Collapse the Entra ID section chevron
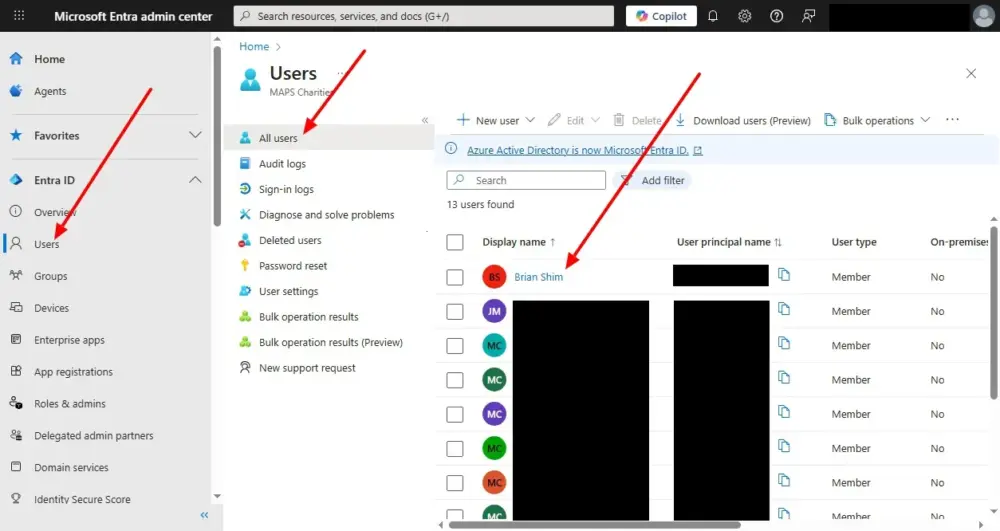The height and width of the screenshot is (531, 1000). tap(195, 180)
